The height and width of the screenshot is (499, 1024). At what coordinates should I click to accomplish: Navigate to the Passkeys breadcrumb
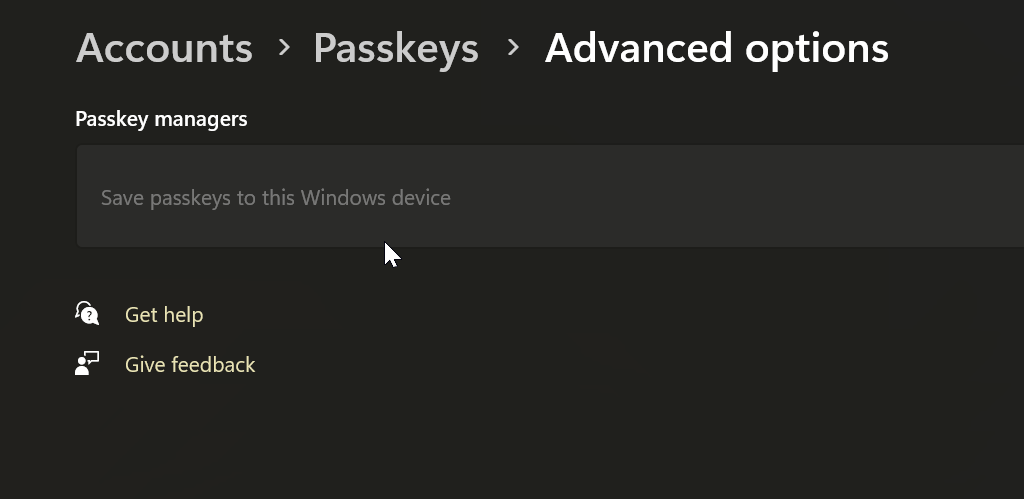coord(396,48)
